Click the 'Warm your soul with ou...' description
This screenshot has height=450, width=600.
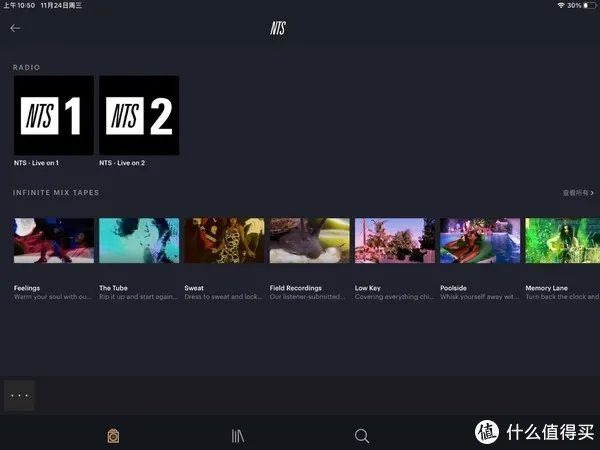[x=53, y=297]
